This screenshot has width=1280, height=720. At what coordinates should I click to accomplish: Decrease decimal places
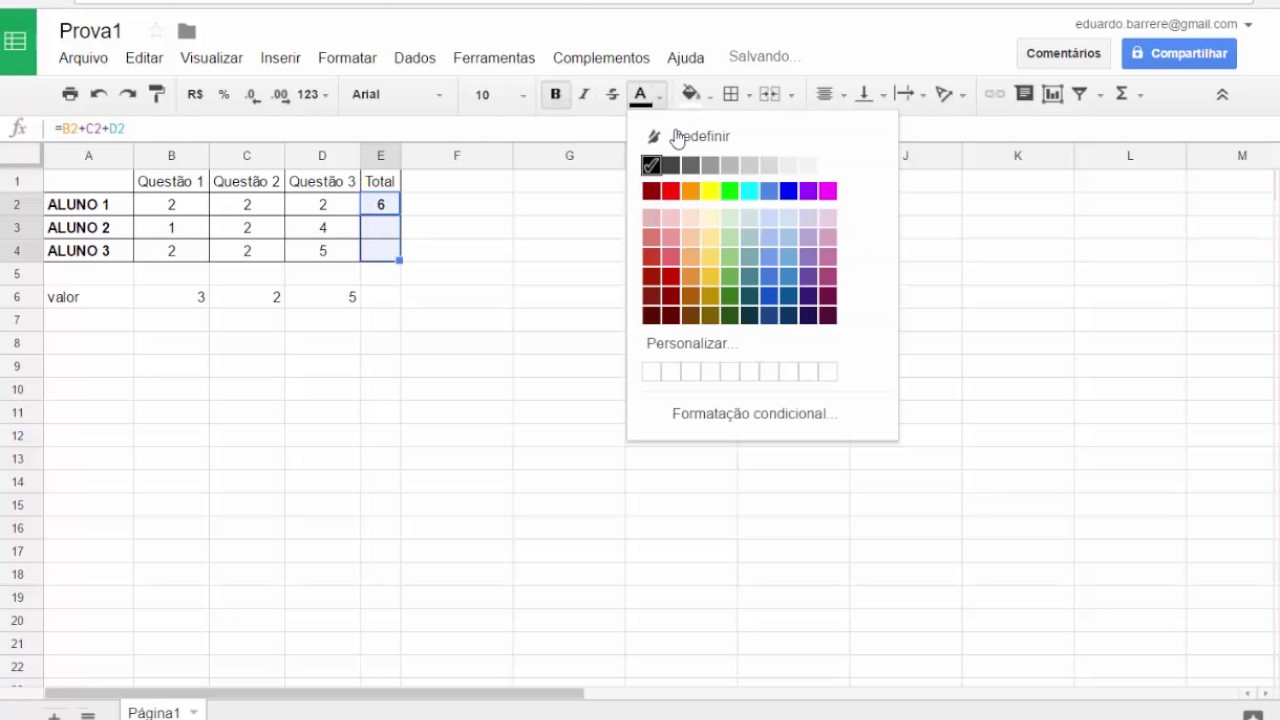coord(252,94)
